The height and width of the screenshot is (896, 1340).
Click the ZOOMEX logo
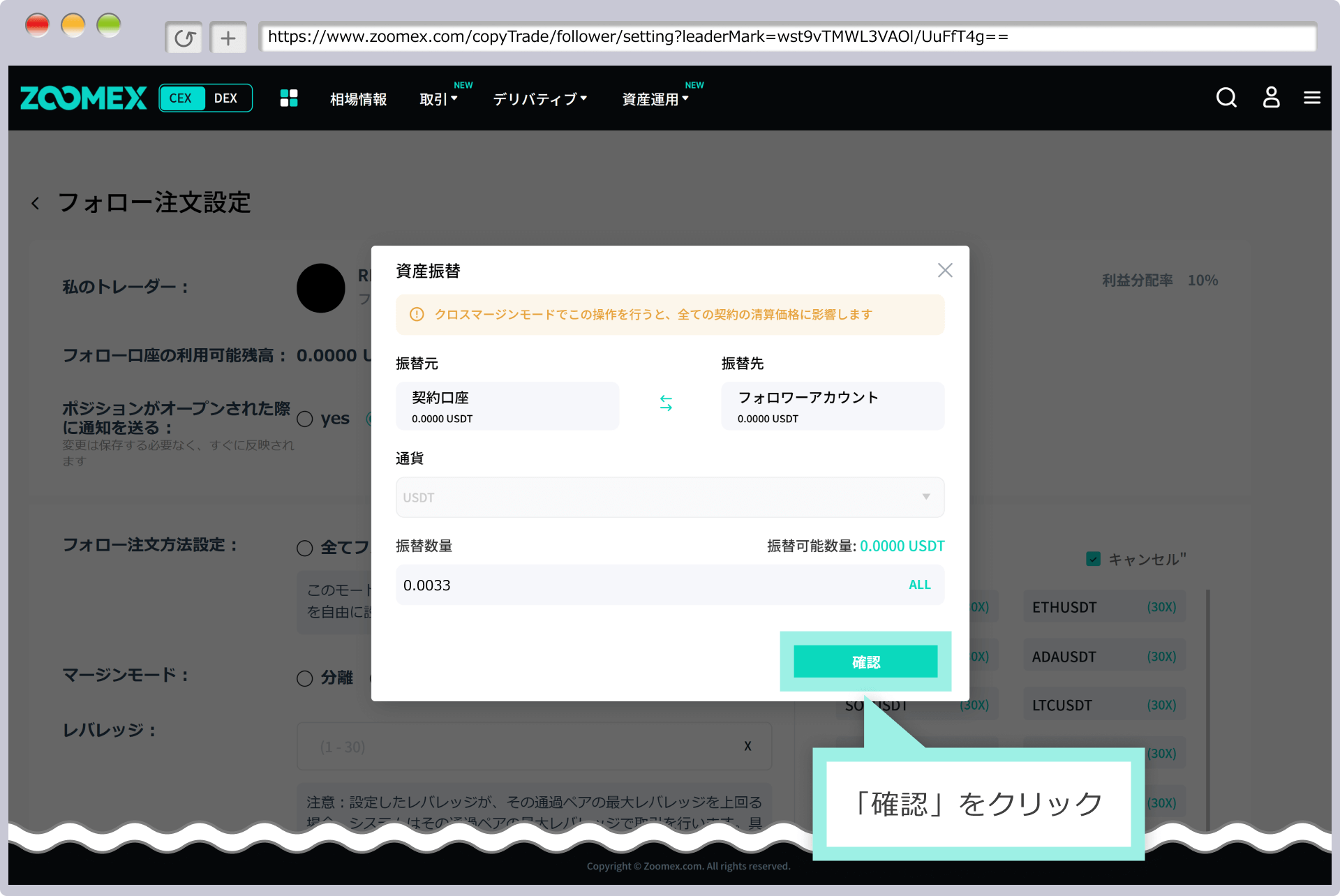(83, 98)
